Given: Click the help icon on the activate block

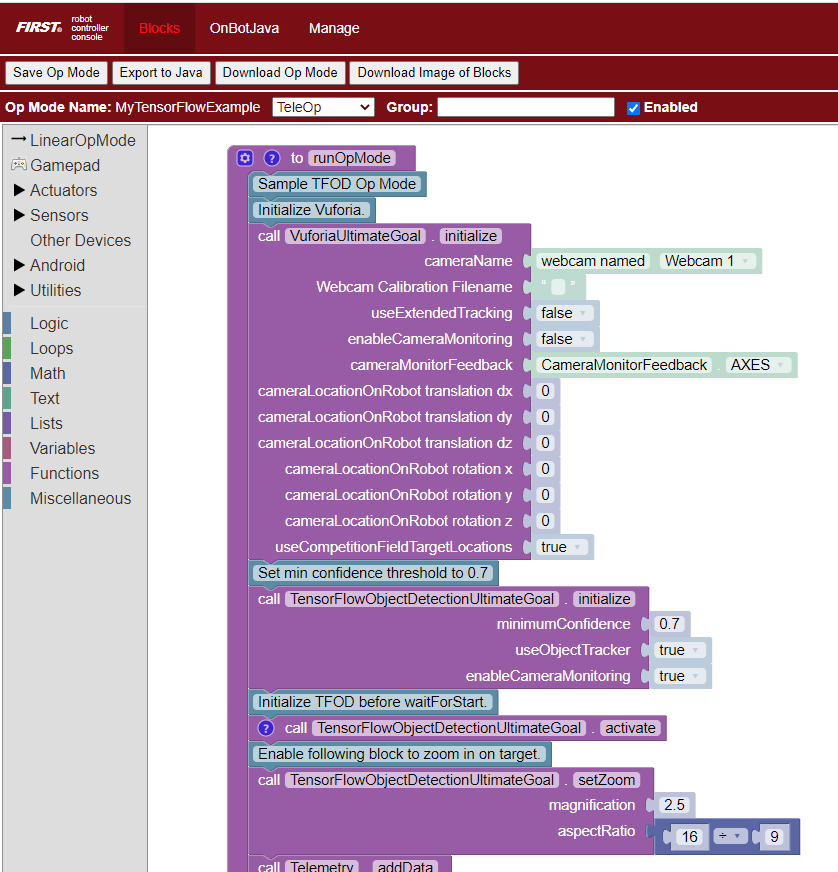Looking at the screenshot, I should (266, 728).
